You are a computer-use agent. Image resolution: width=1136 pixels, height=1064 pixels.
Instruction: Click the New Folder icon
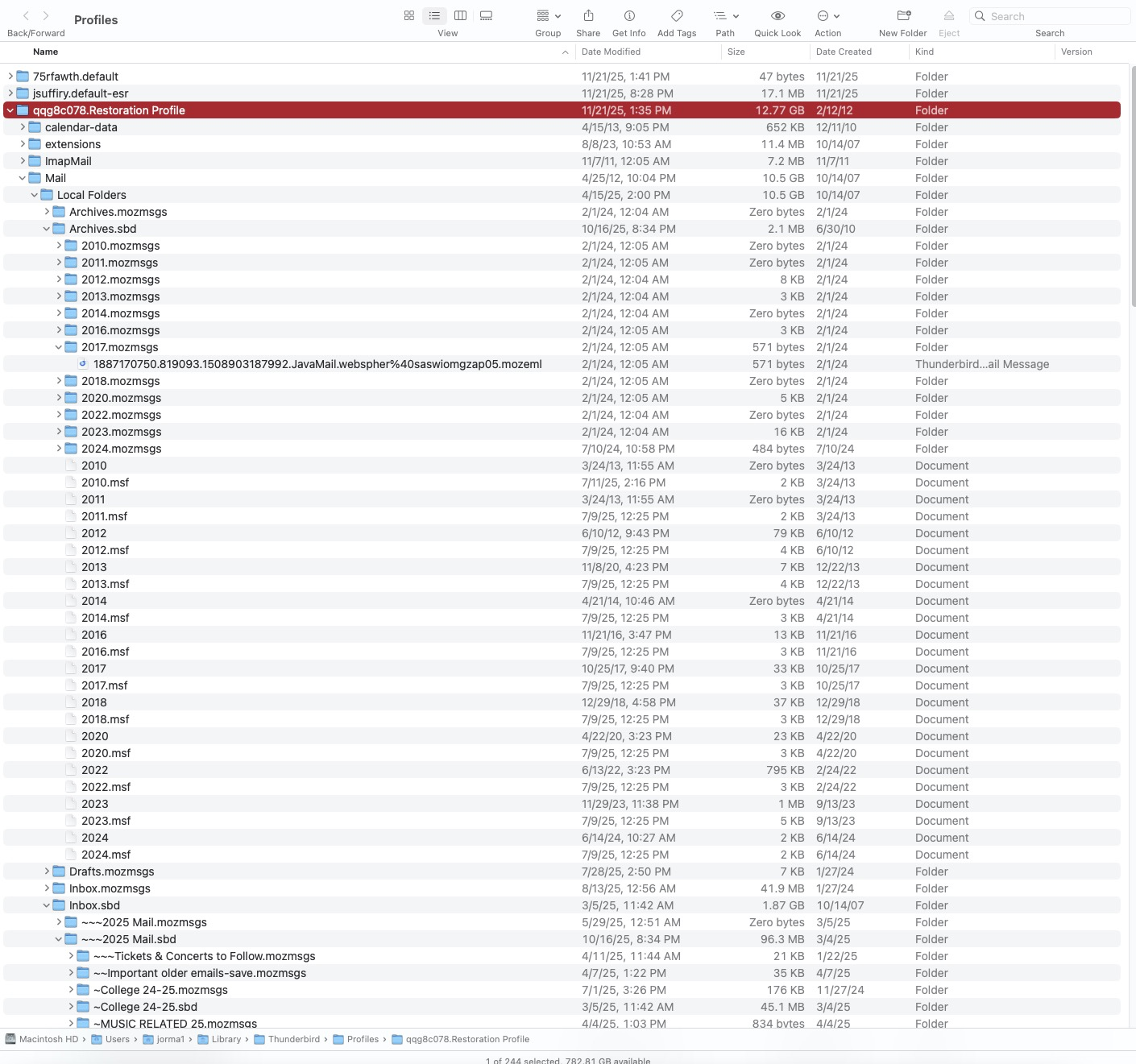click(903, 15)
